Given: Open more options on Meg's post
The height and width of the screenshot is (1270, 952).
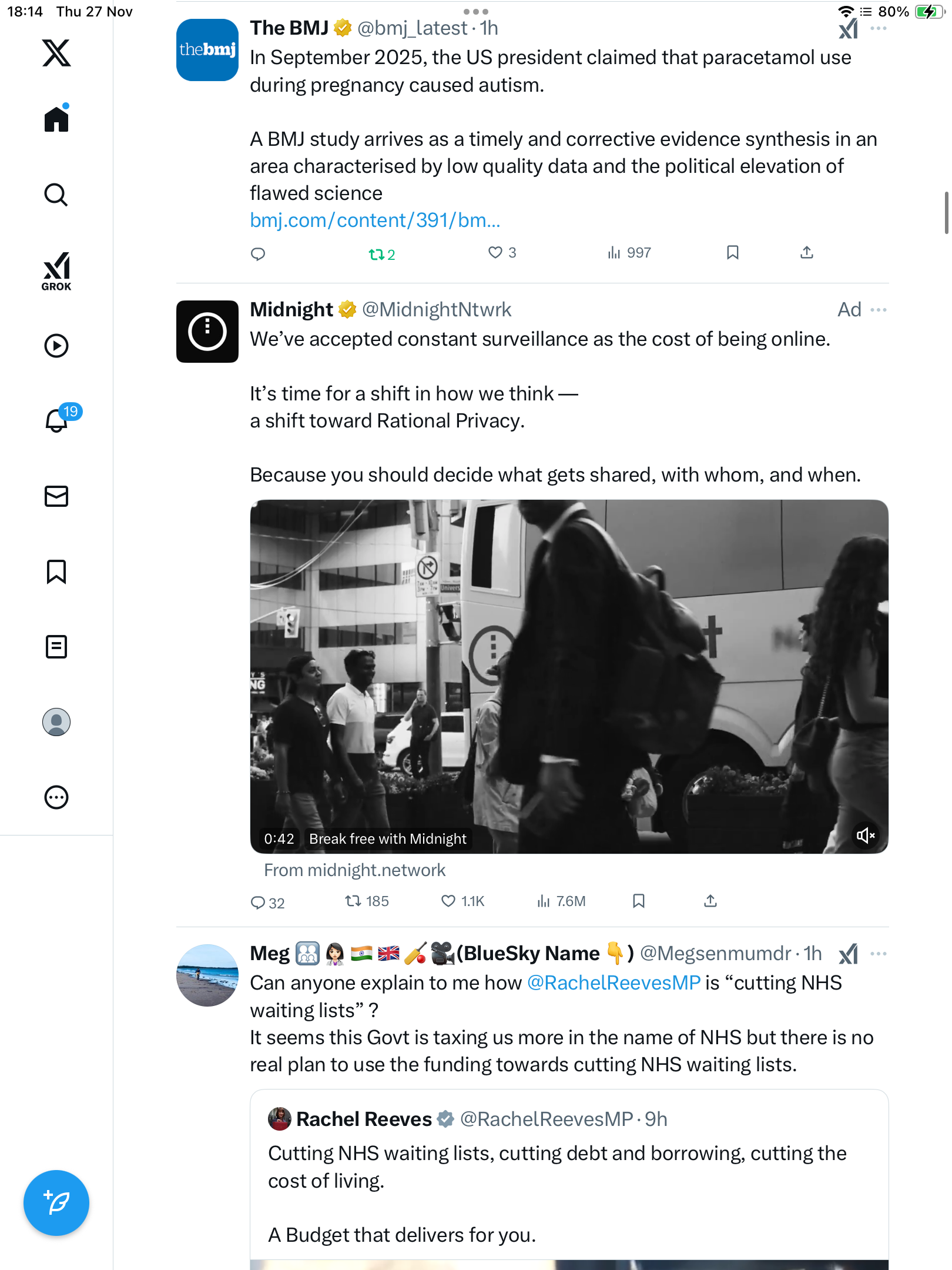Looking at the screenshot, I should coord(879,954).
